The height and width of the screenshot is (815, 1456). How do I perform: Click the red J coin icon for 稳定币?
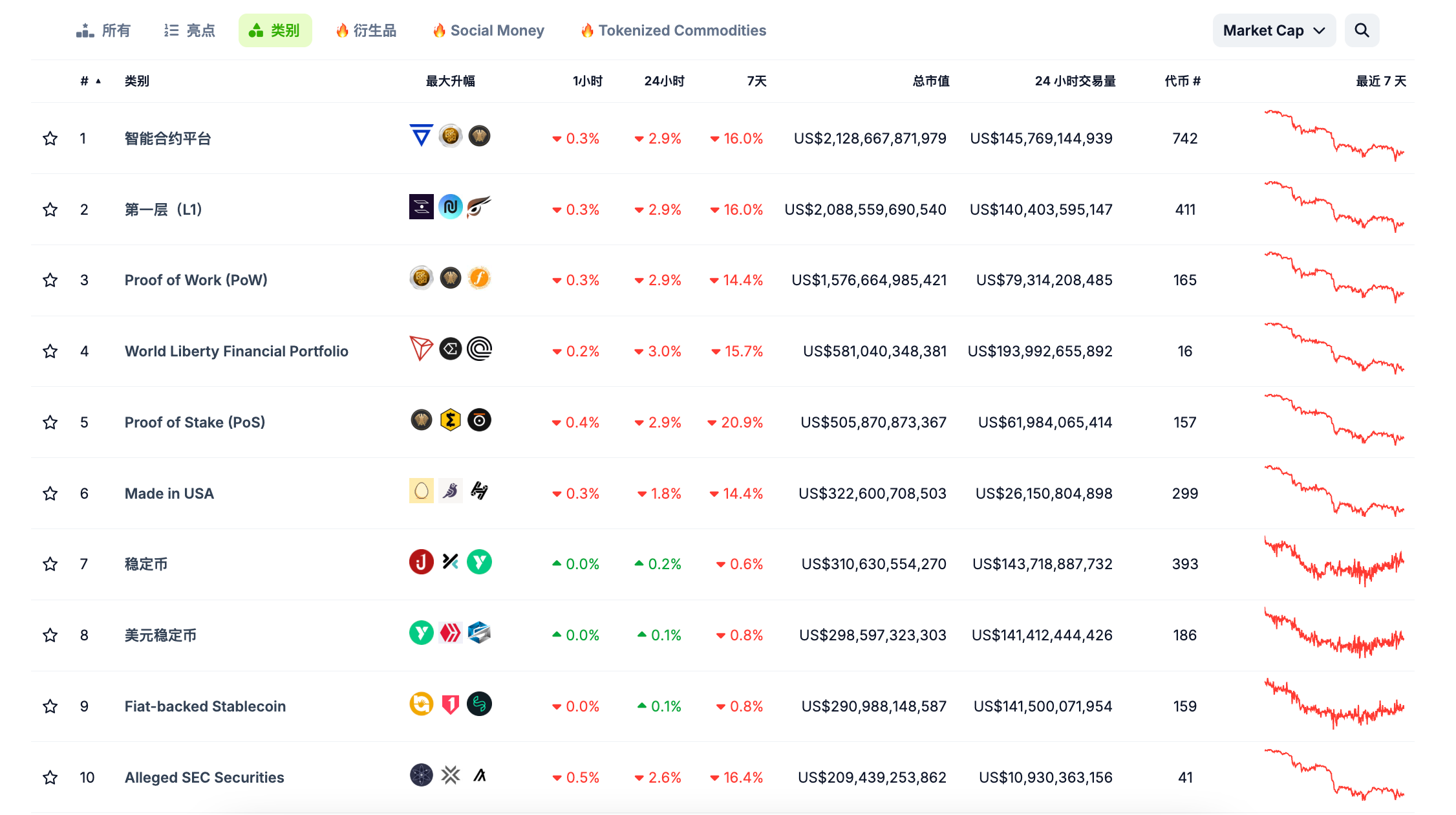(421, 562)
